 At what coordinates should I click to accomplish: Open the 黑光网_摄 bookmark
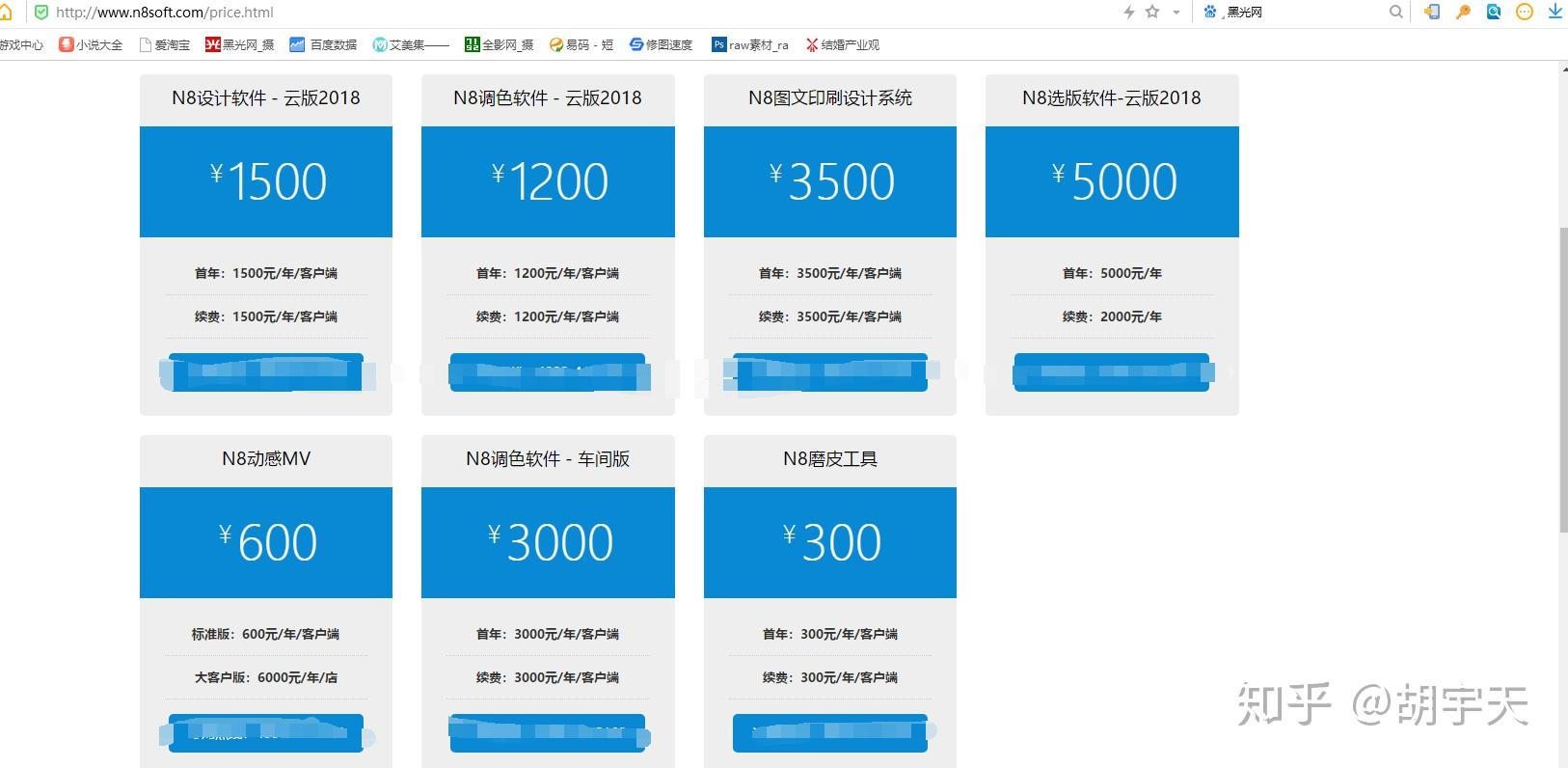(240, 44)
